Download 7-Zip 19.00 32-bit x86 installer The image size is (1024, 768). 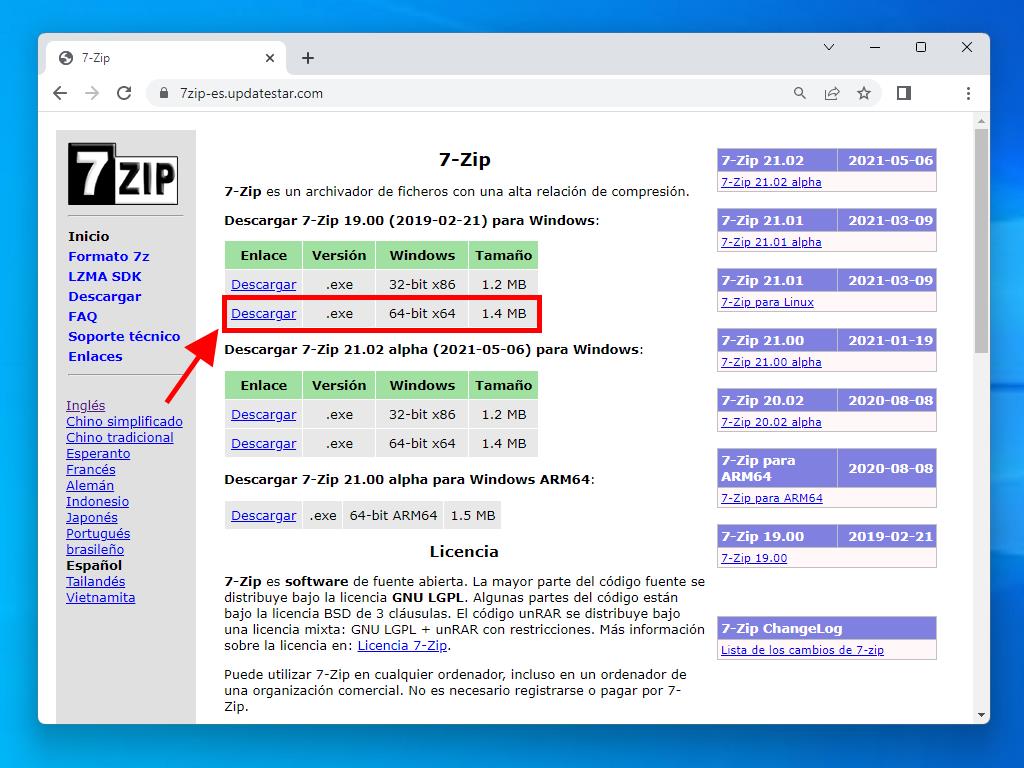click(264, 285)
